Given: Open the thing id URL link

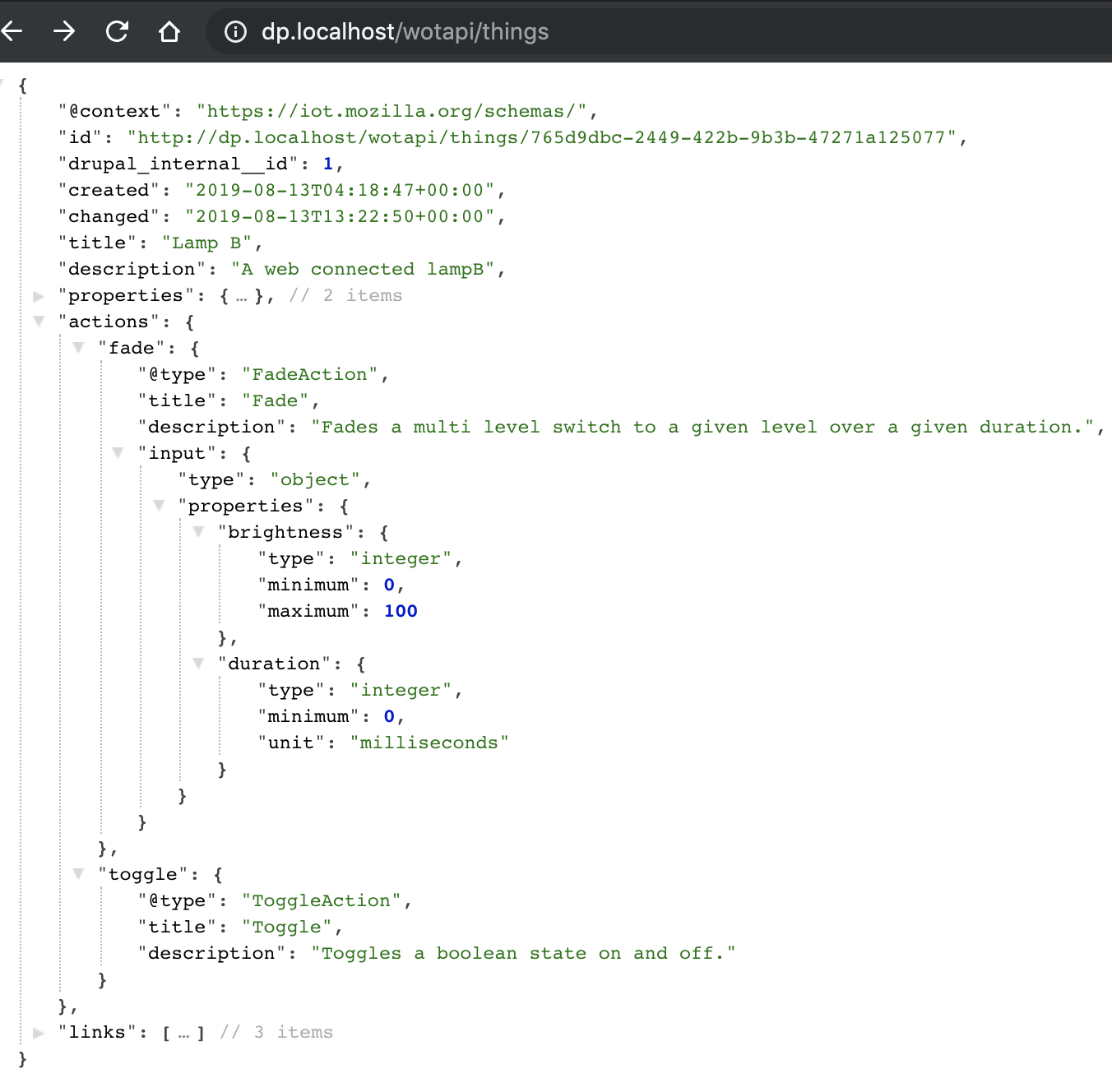Looking at the screenshot, I should (541, 138).
